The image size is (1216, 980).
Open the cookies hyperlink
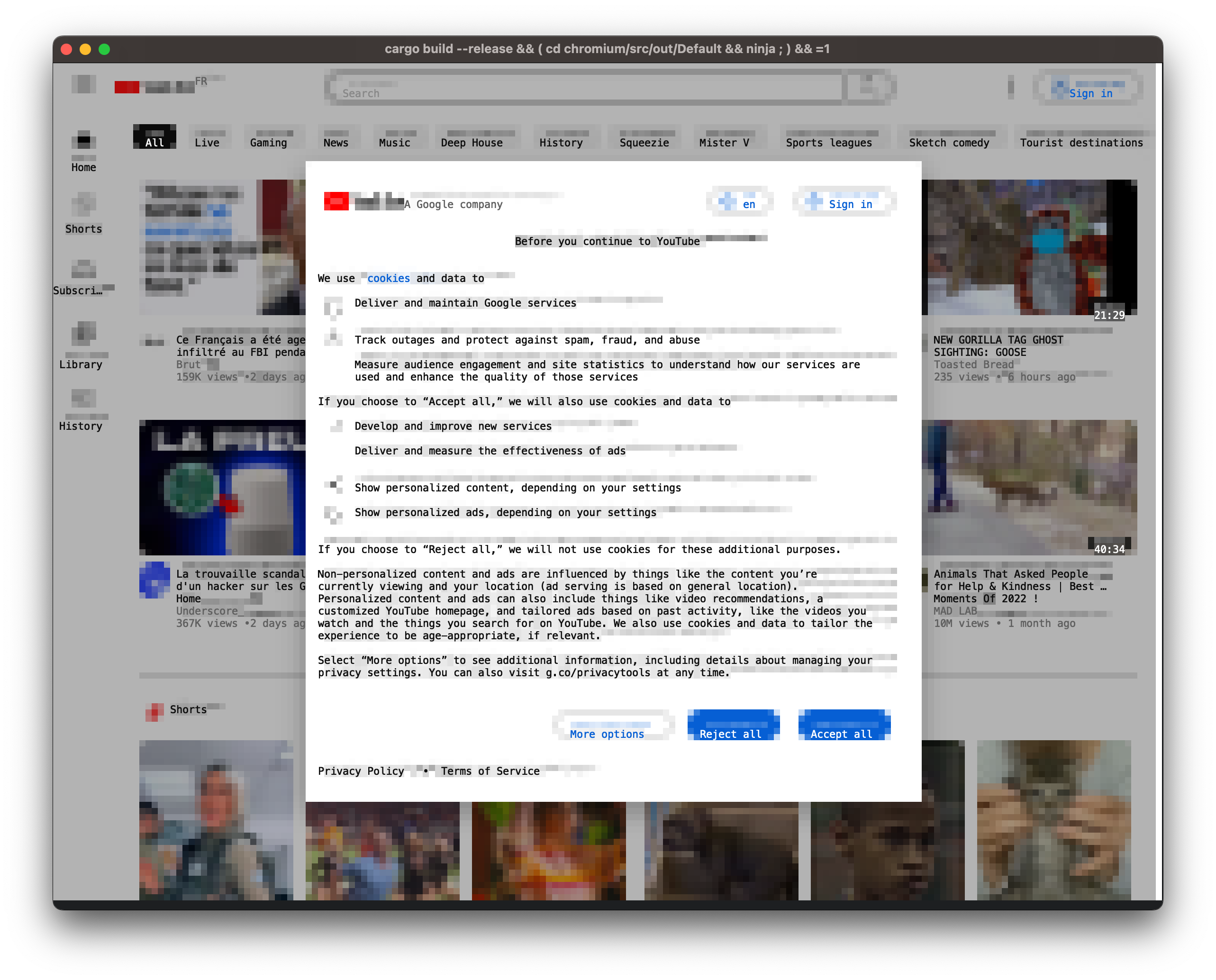pyautogui.click(x=389, y=278)
